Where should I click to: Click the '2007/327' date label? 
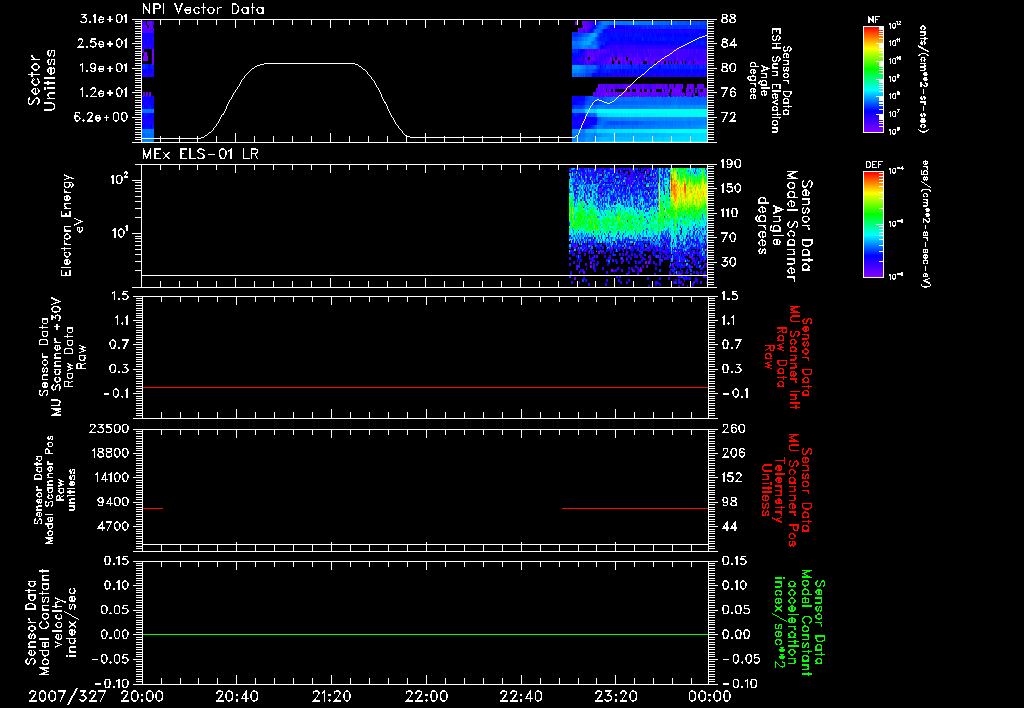(67, 696)
